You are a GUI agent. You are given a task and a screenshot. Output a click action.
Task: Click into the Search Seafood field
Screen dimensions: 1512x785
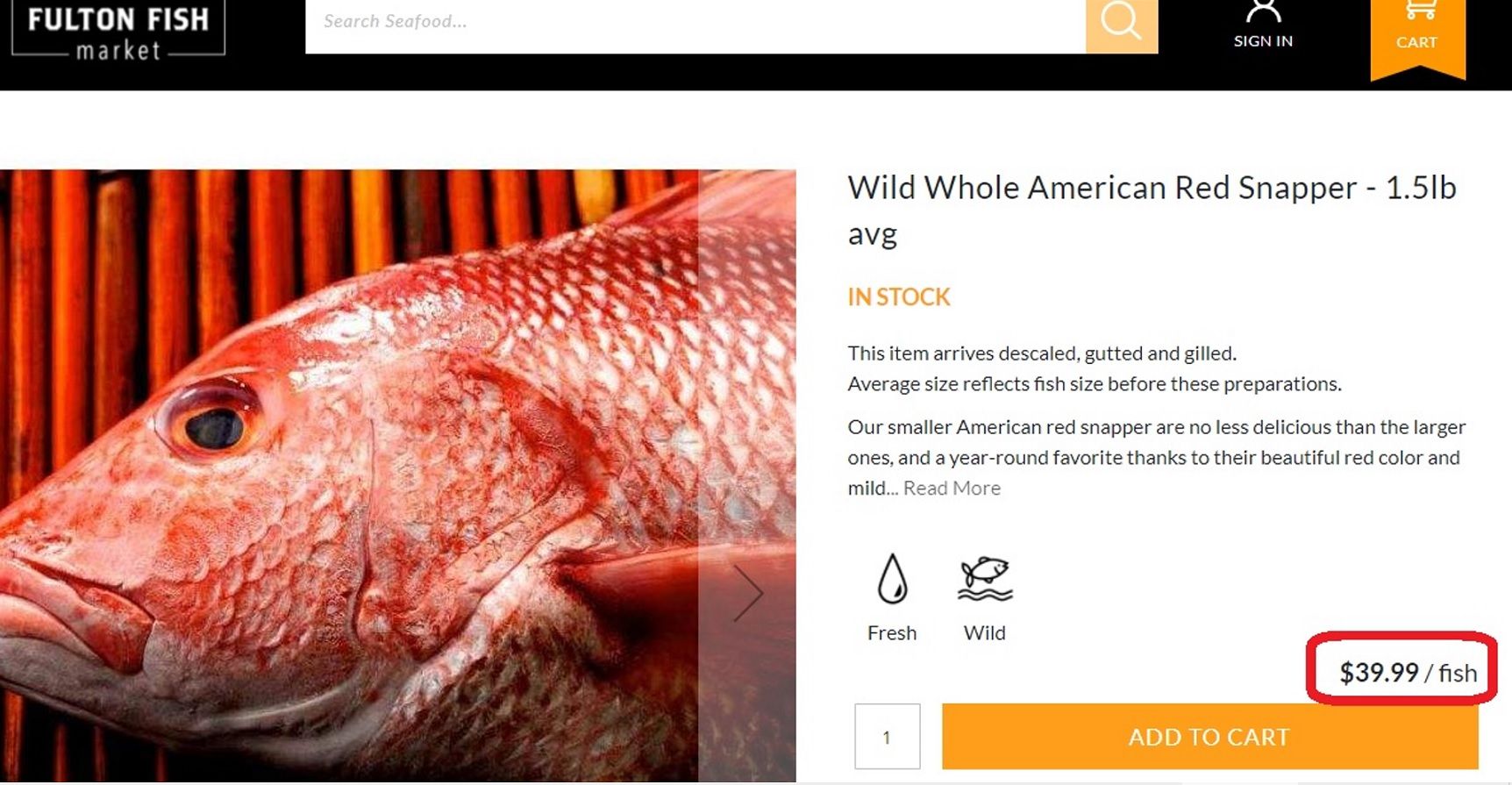pyautogui.click(x=695, y=23)
